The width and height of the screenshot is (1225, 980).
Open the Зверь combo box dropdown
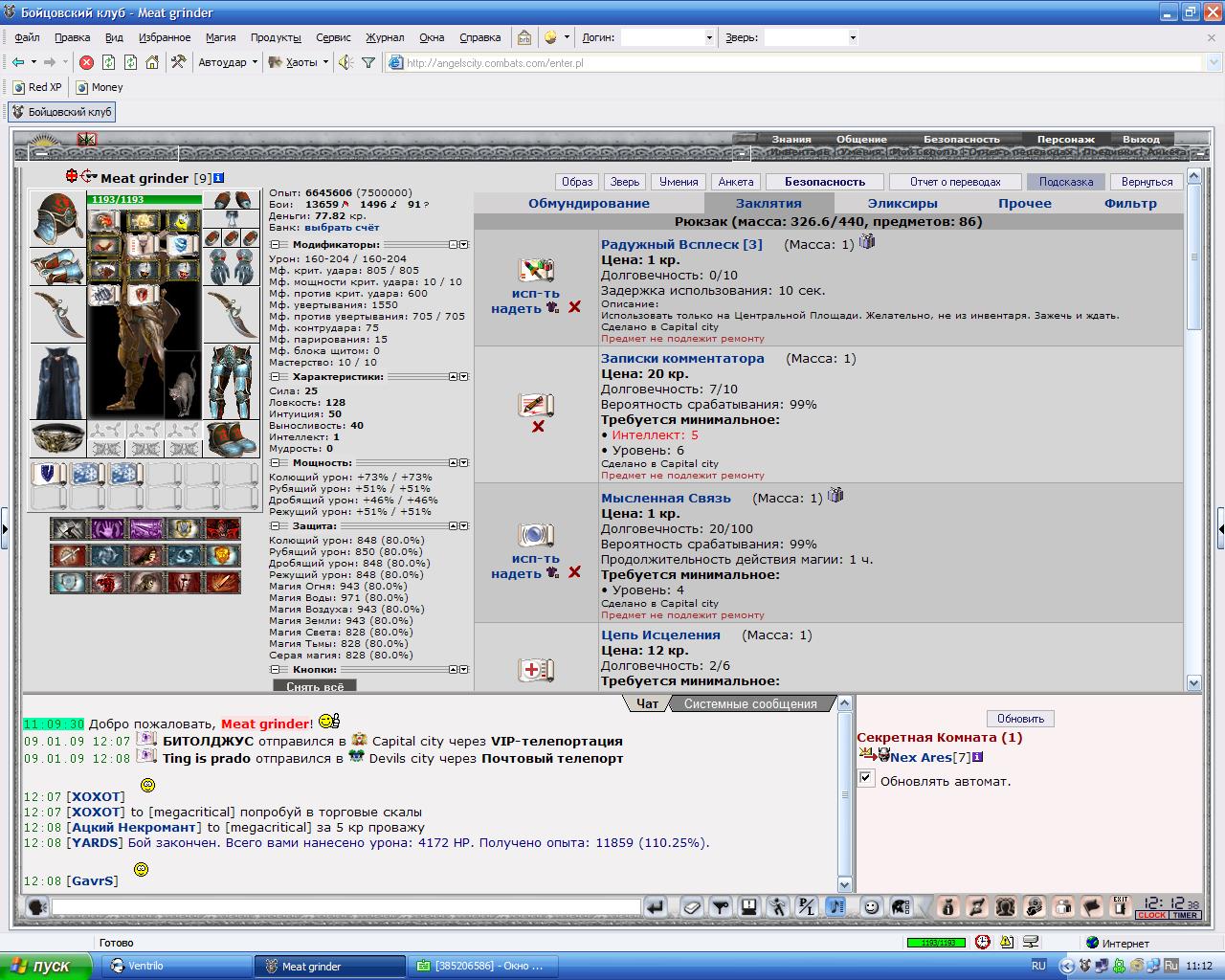click(x=853, y=37)
